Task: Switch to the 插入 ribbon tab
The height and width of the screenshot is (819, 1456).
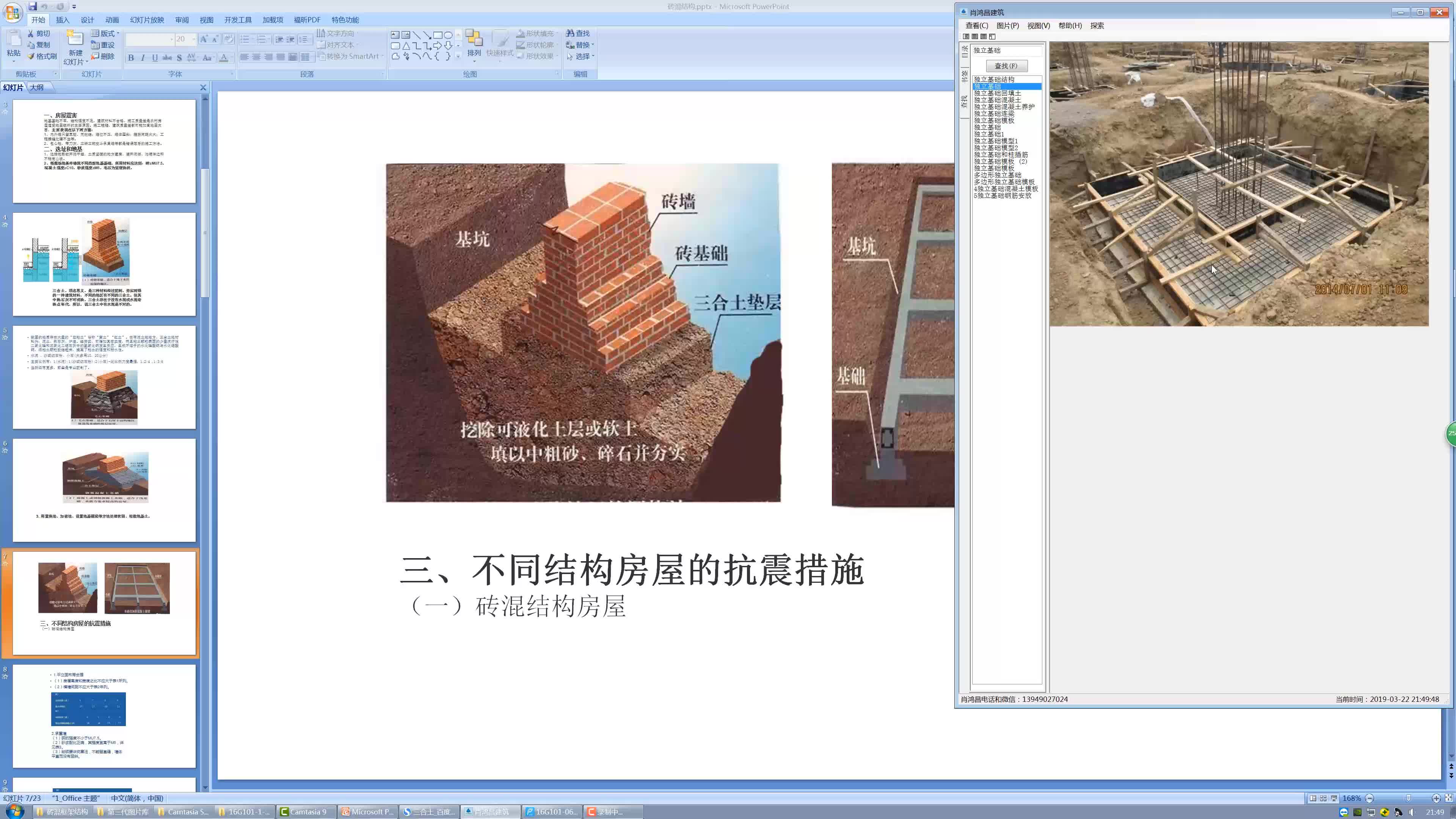Action: pyautogui.click(x=62, y=20)
